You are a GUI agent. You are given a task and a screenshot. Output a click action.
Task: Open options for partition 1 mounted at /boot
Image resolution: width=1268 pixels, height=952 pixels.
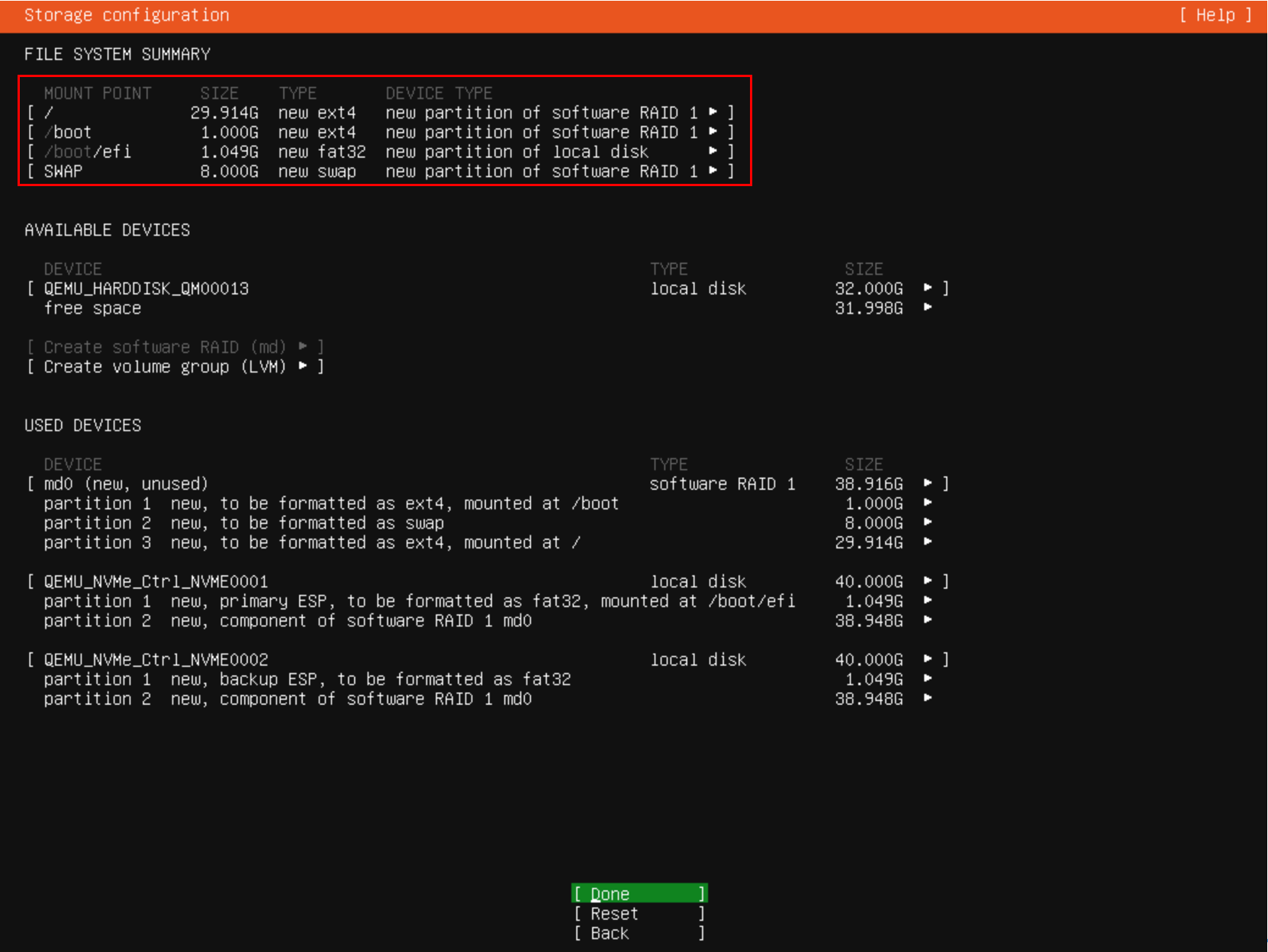(x=928, y=503)
